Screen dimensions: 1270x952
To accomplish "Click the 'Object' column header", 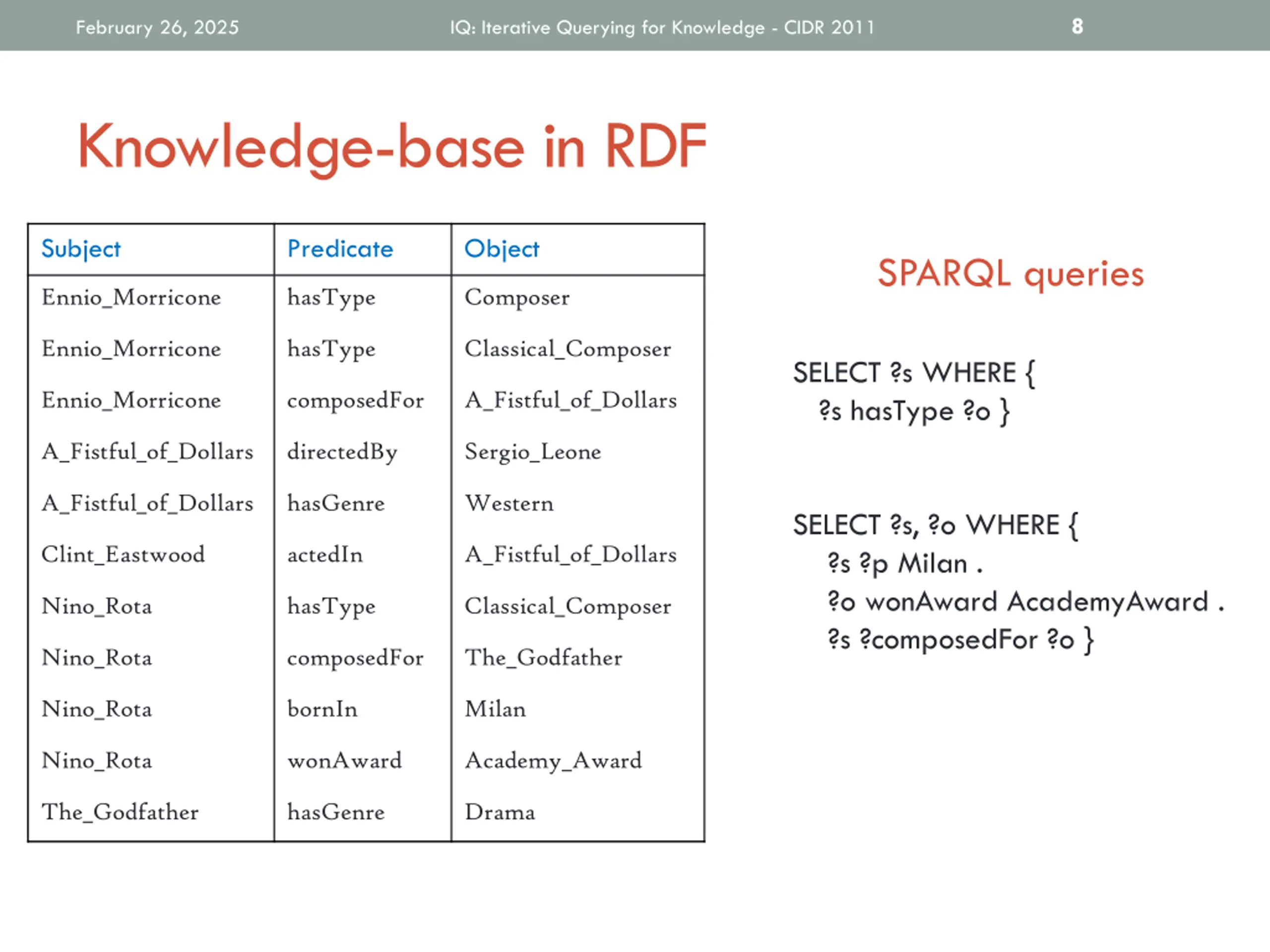I will point(502,249).
